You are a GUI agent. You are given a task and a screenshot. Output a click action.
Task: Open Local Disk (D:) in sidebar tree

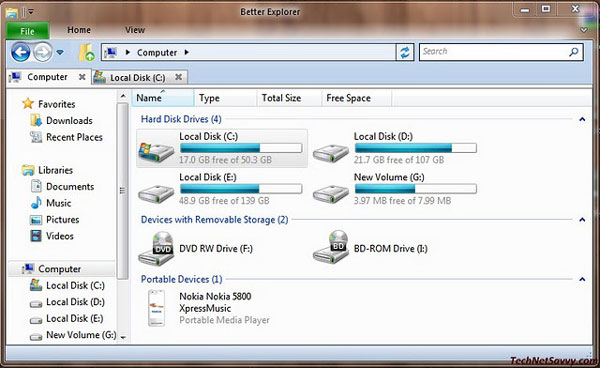(75, 302)
